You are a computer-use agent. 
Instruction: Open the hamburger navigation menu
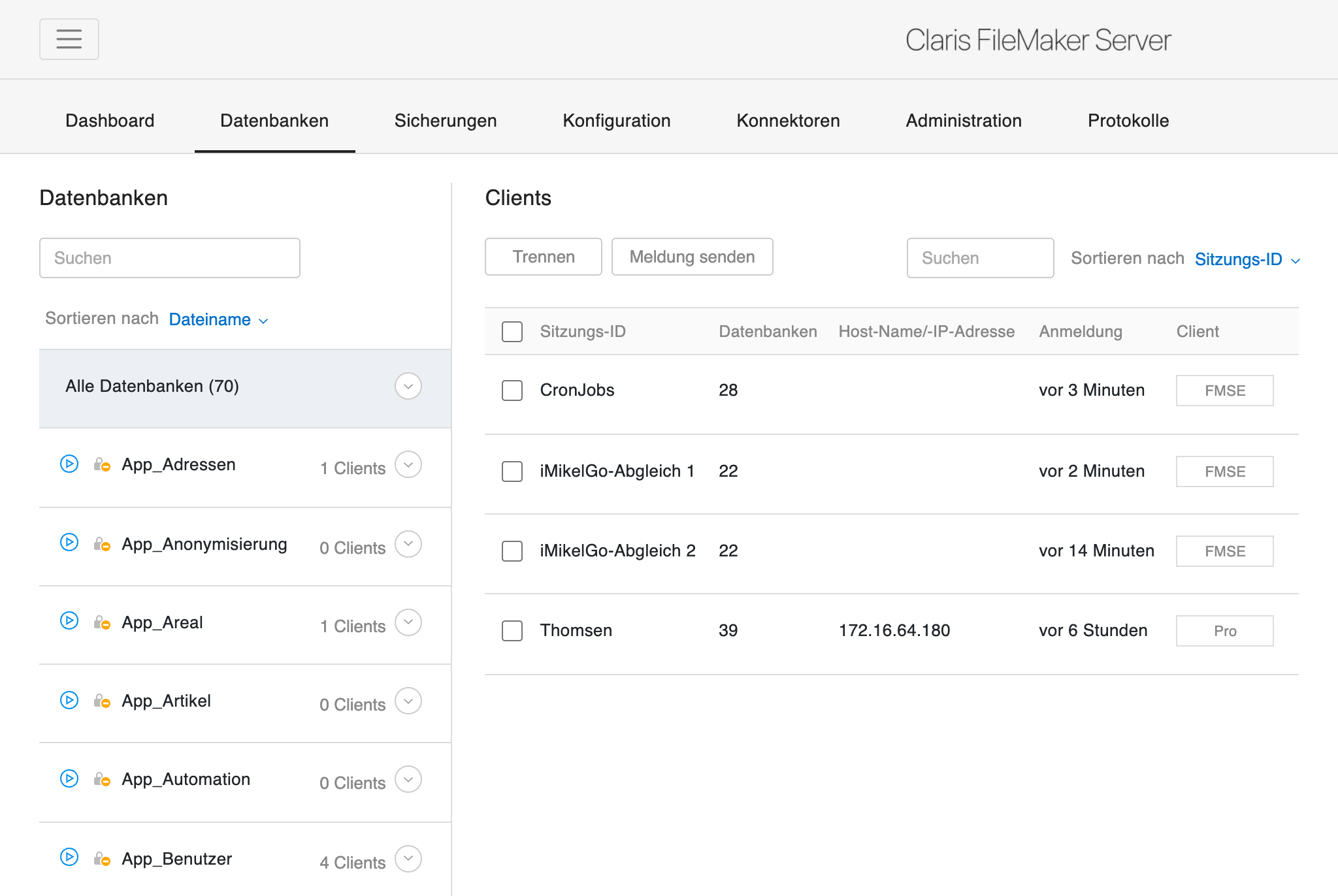69,39
